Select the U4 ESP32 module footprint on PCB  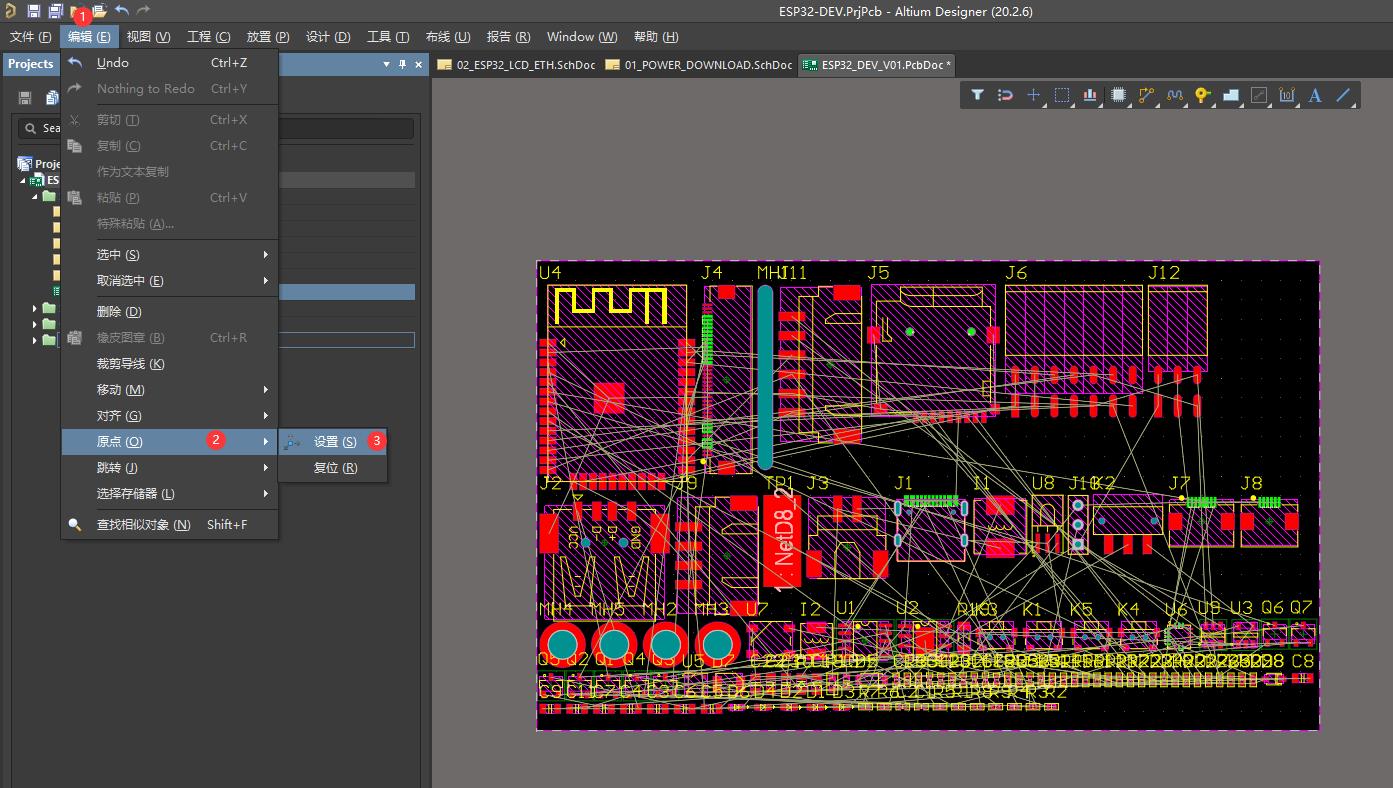coord(616,385)
